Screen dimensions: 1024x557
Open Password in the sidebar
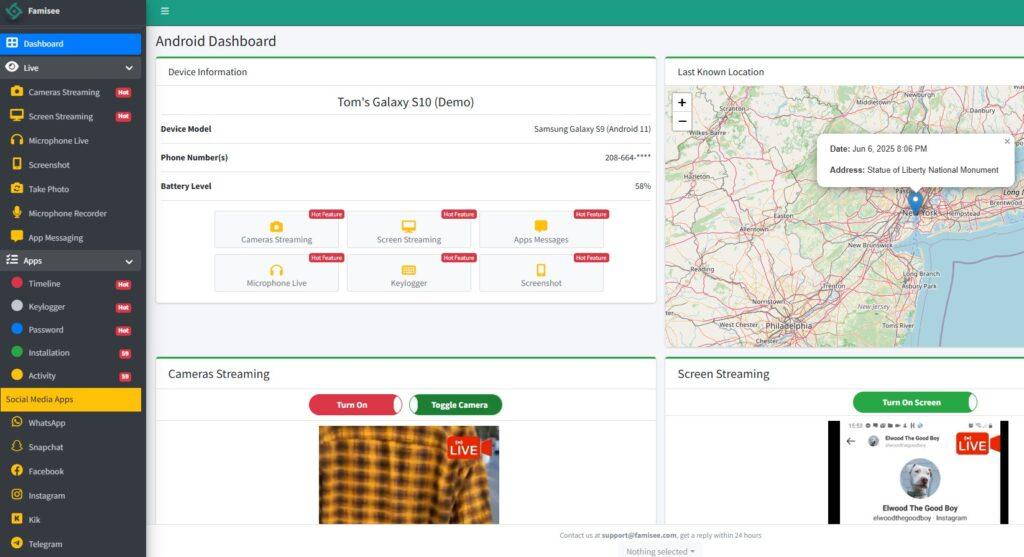tap(71, 330)
